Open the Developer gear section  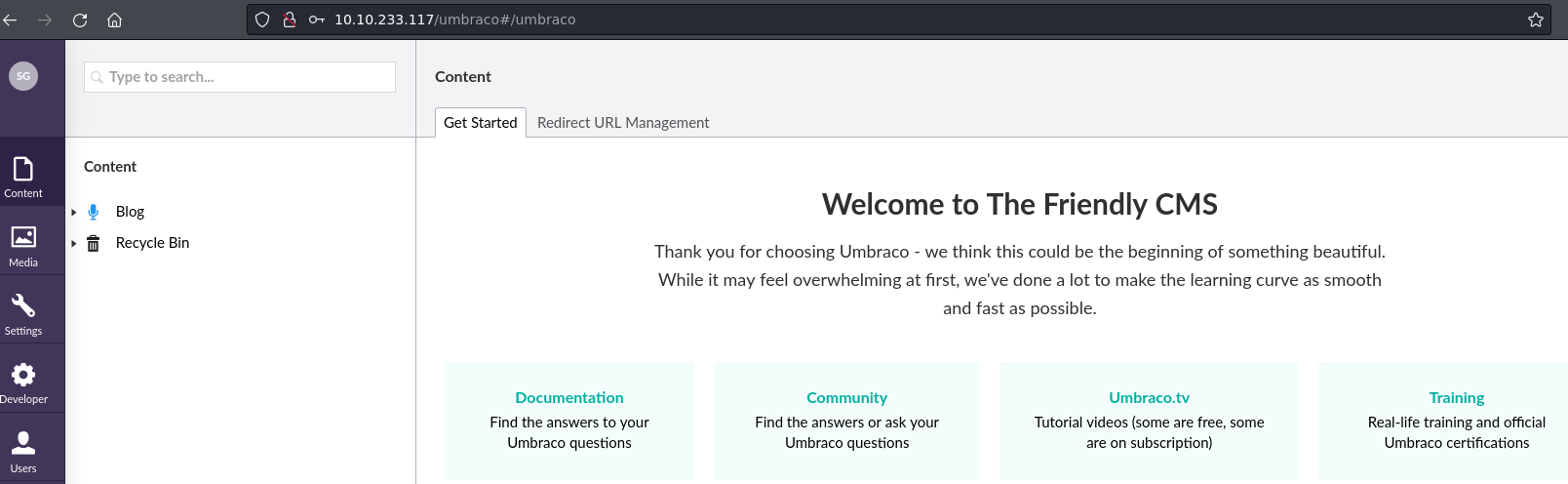pos(23,382)
